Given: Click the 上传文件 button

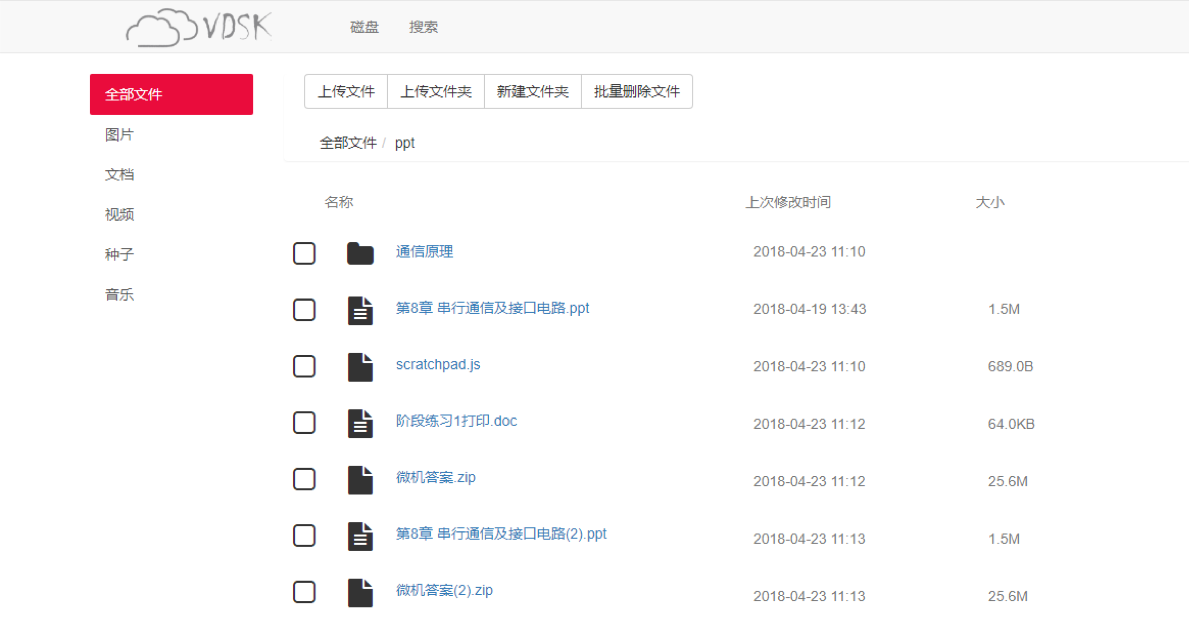Looking at the screenshot, I should point(346,92).
